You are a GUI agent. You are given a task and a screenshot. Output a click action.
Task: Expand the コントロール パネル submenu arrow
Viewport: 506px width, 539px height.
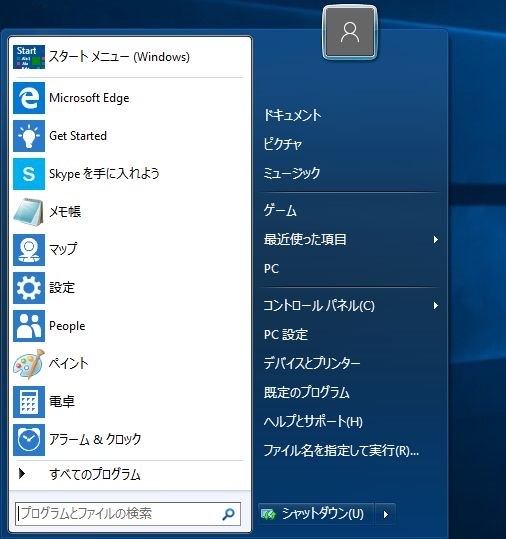[436, 305]
